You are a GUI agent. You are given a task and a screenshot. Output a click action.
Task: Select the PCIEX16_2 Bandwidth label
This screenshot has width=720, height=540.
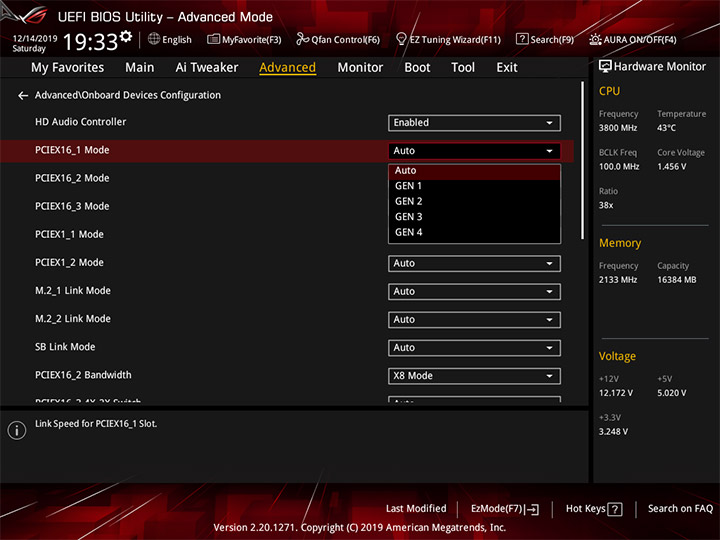click(83, 375)
